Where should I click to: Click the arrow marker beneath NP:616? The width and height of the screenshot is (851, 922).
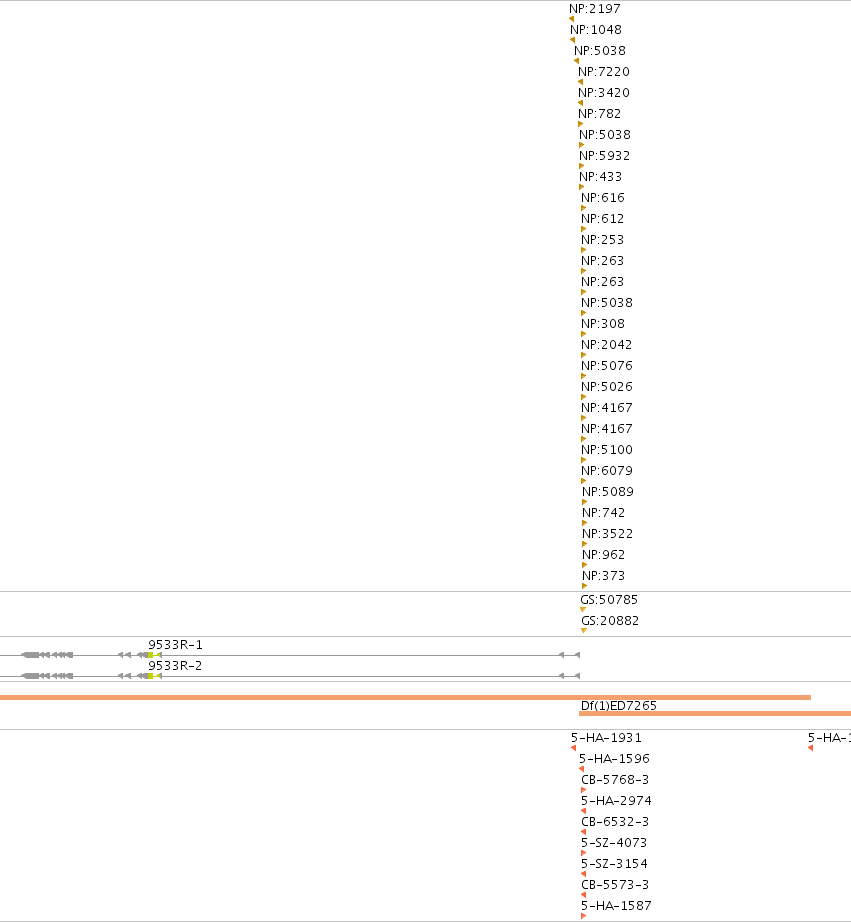click(x=583, y=208)
